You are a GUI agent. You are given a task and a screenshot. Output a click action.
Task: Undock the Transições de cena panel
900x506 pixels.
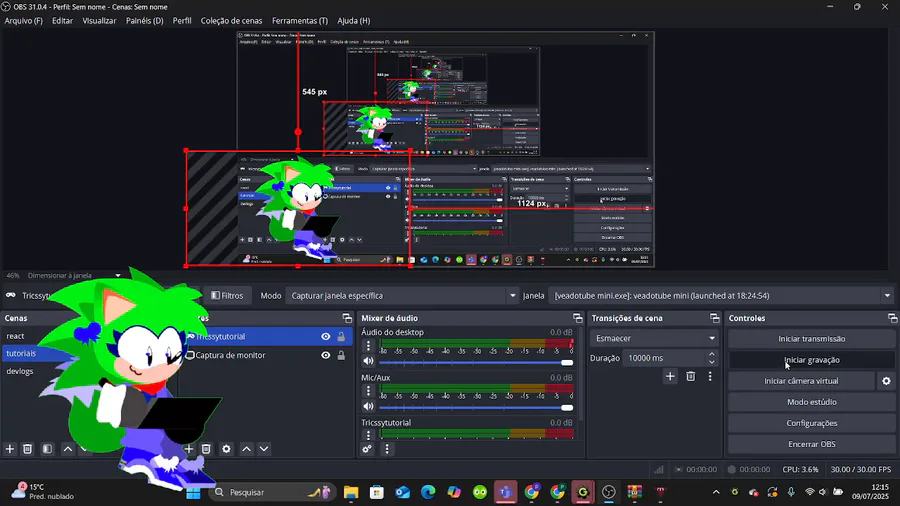[715, 318]
